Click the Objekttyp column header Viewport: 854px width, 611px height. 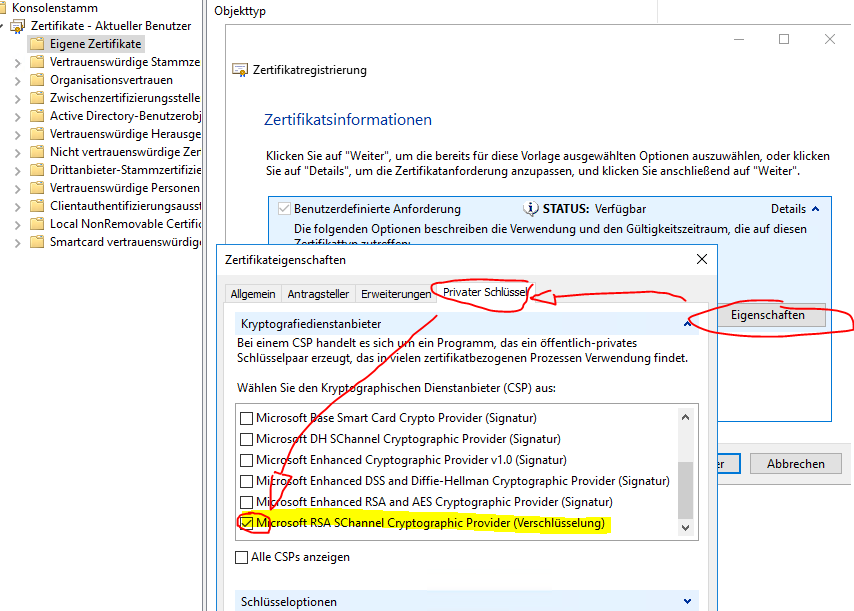pyautogui.click(x=240, y=11)
